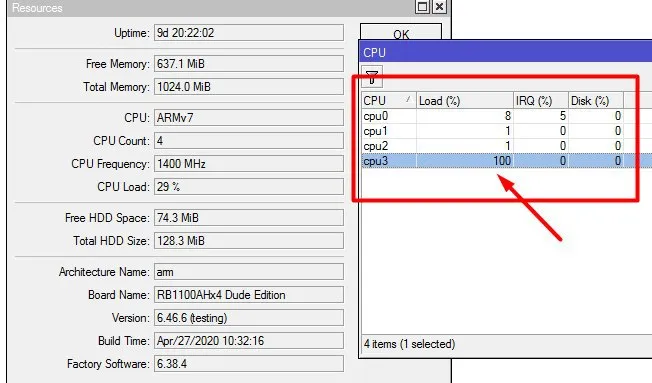This screenshot has width=652, height=383.
Task: Select the cpu3 row
Action: (x=506, y=161)
